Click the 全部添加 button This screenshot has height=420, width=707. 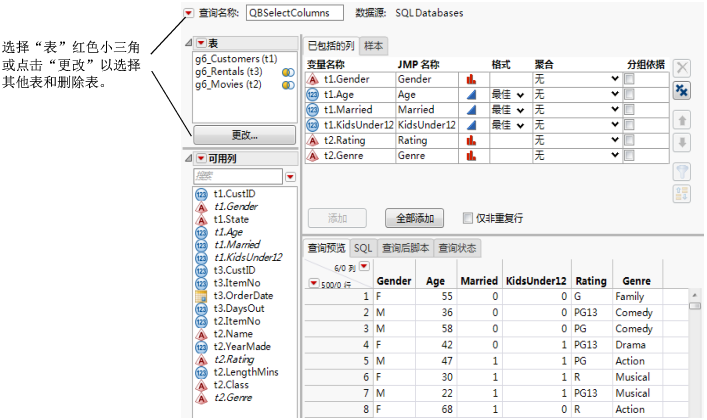coord(414,218)
